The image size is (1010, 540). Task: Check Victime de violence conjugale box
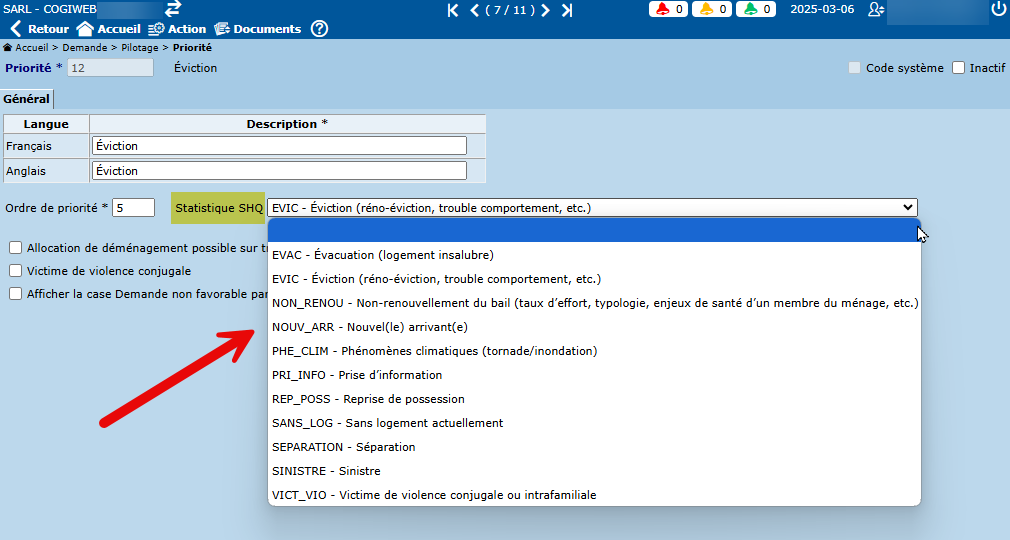coord(16,270)
